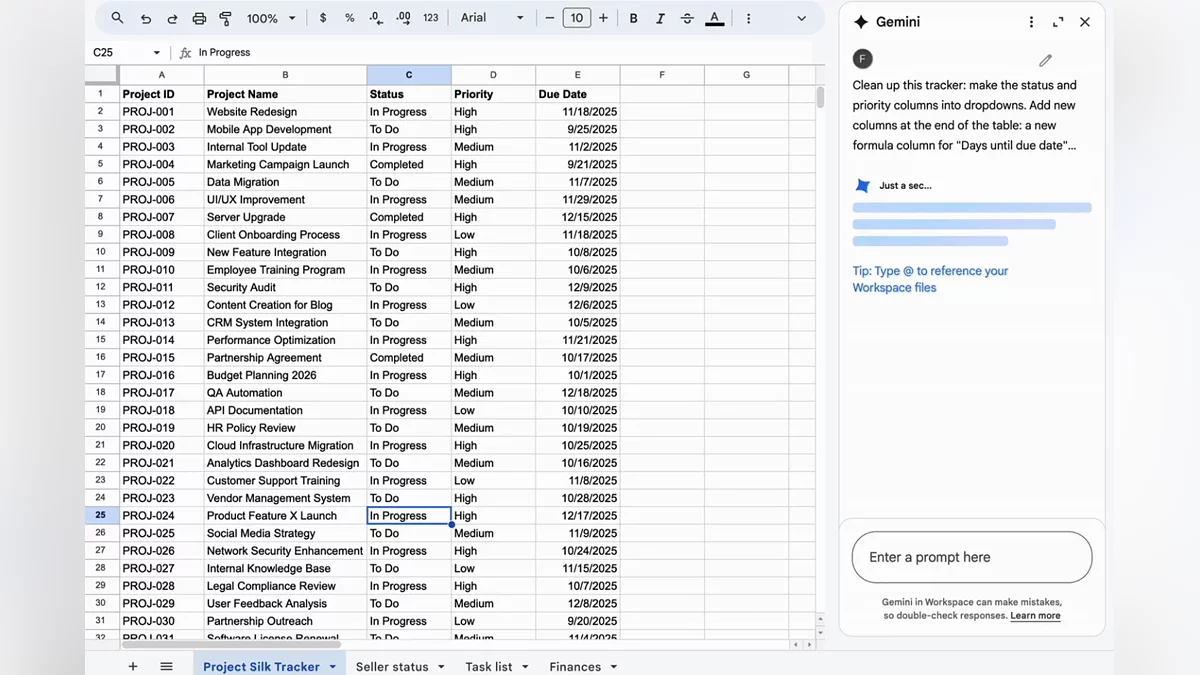Open the Arial font family dropdown

[492, 18]
